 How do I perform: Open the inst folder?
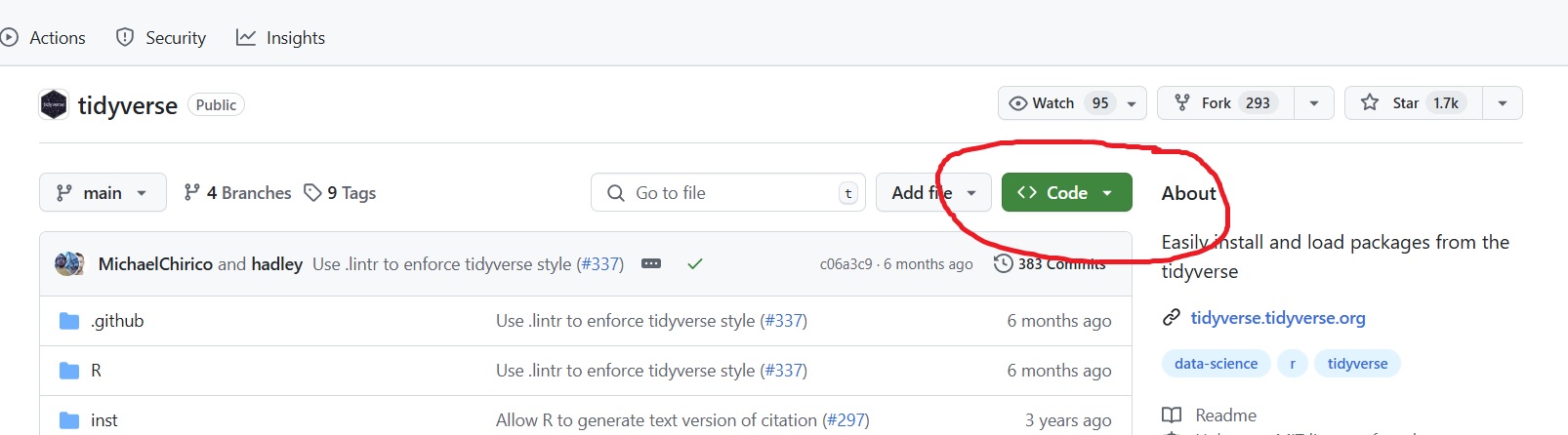pos(104,420)
